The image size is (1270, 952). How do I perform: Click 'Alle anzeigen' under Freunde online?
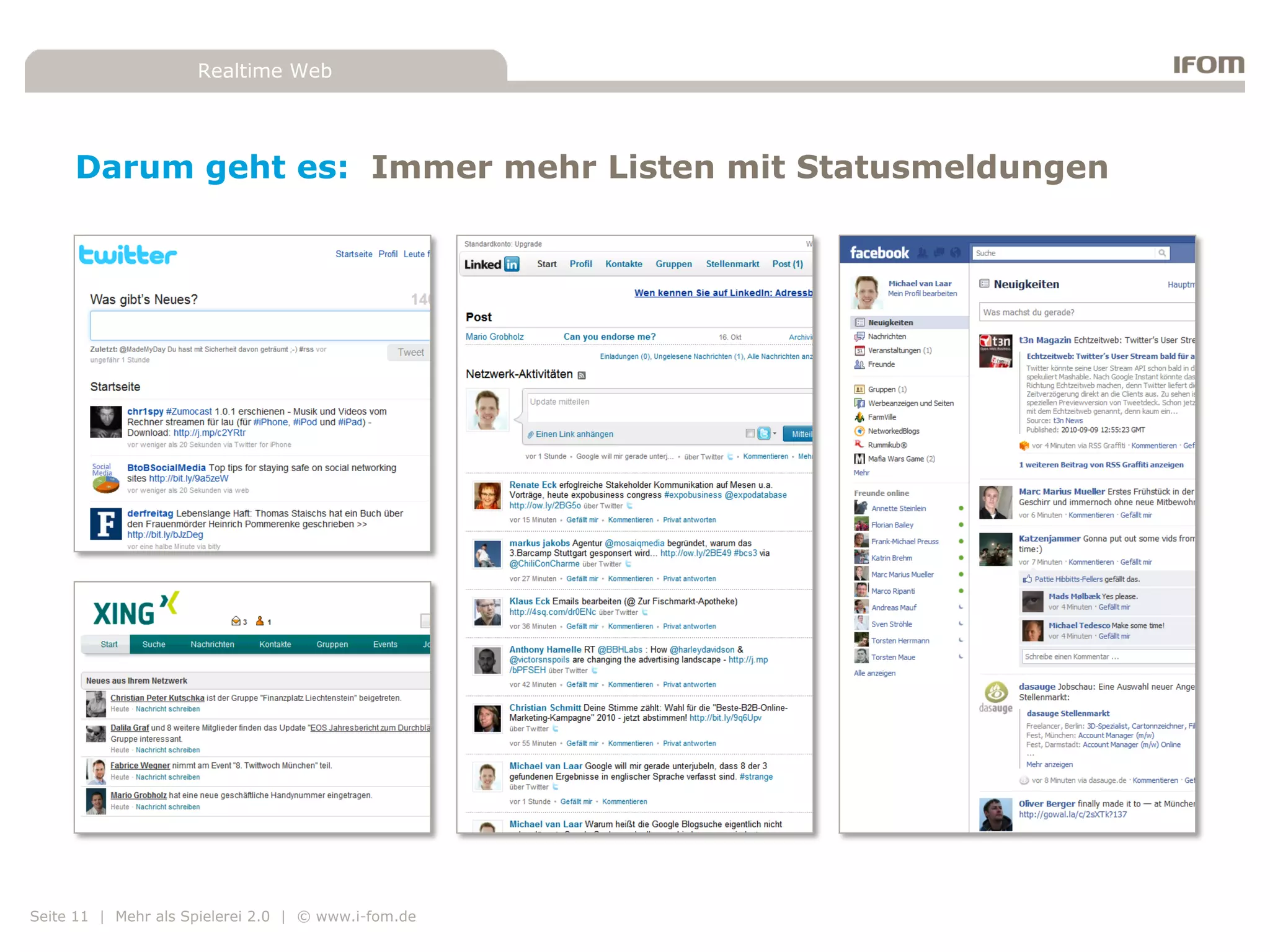874,674
